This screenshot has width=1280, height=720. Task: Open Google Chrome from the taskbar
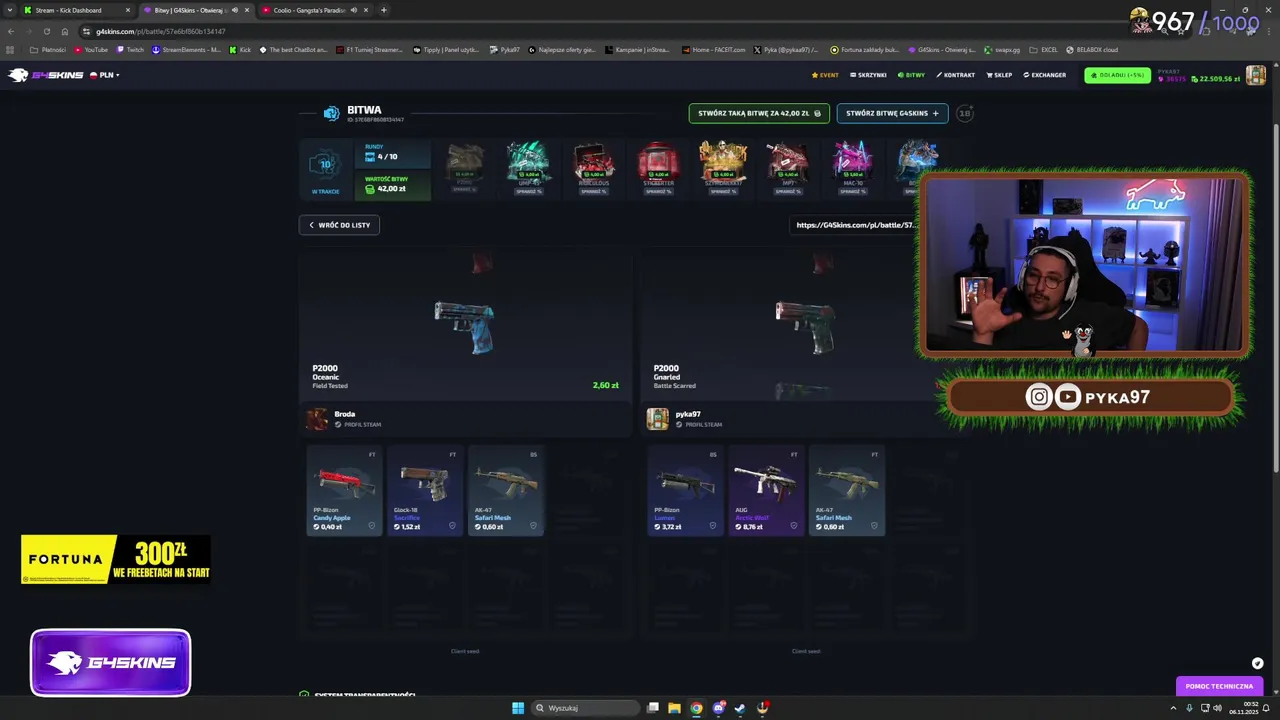coord(696,708)
